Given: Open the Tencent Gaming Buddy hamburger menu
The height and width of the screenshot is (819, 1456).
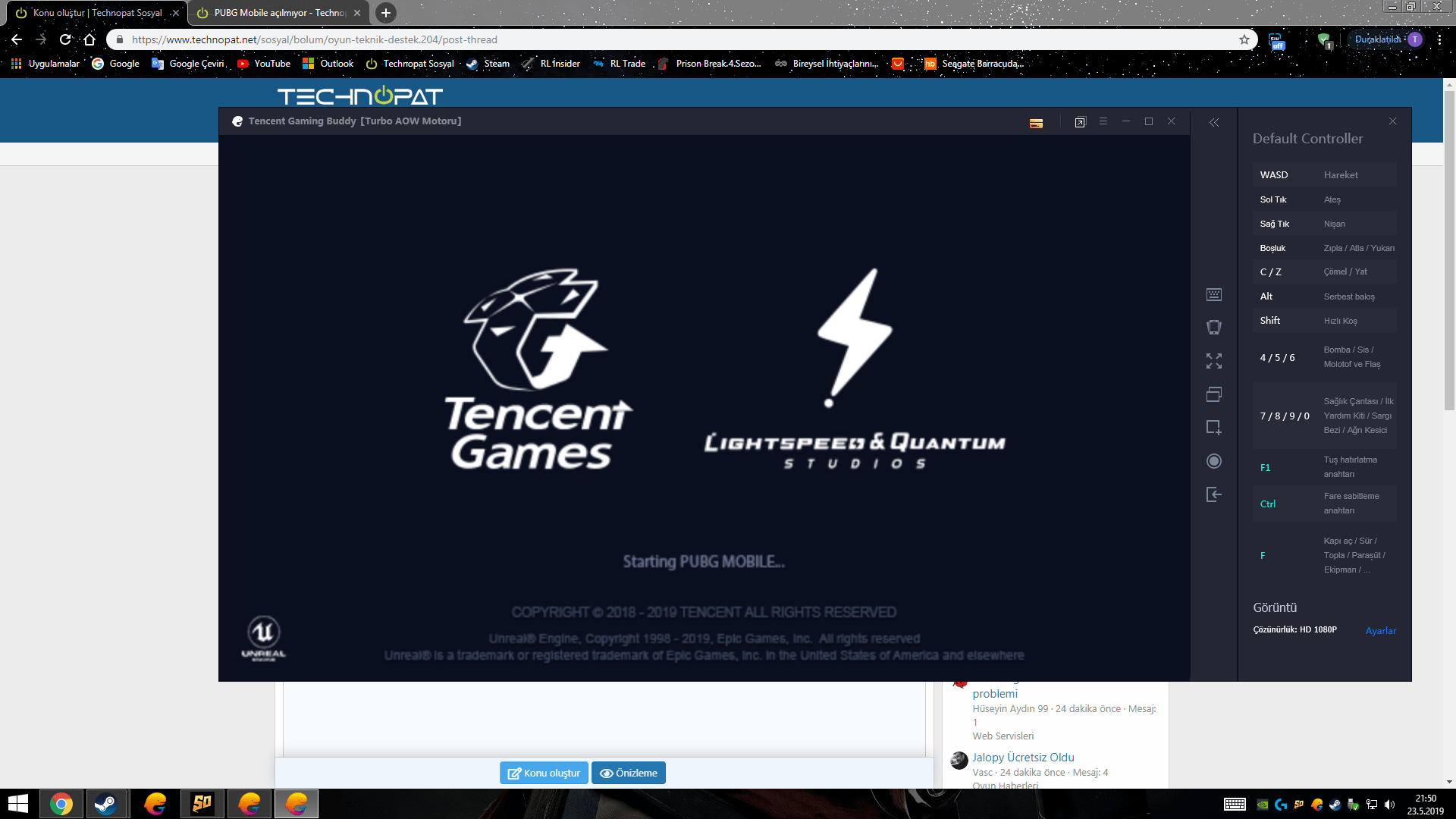Looking at the screenshot, I should click(1103, 121).
